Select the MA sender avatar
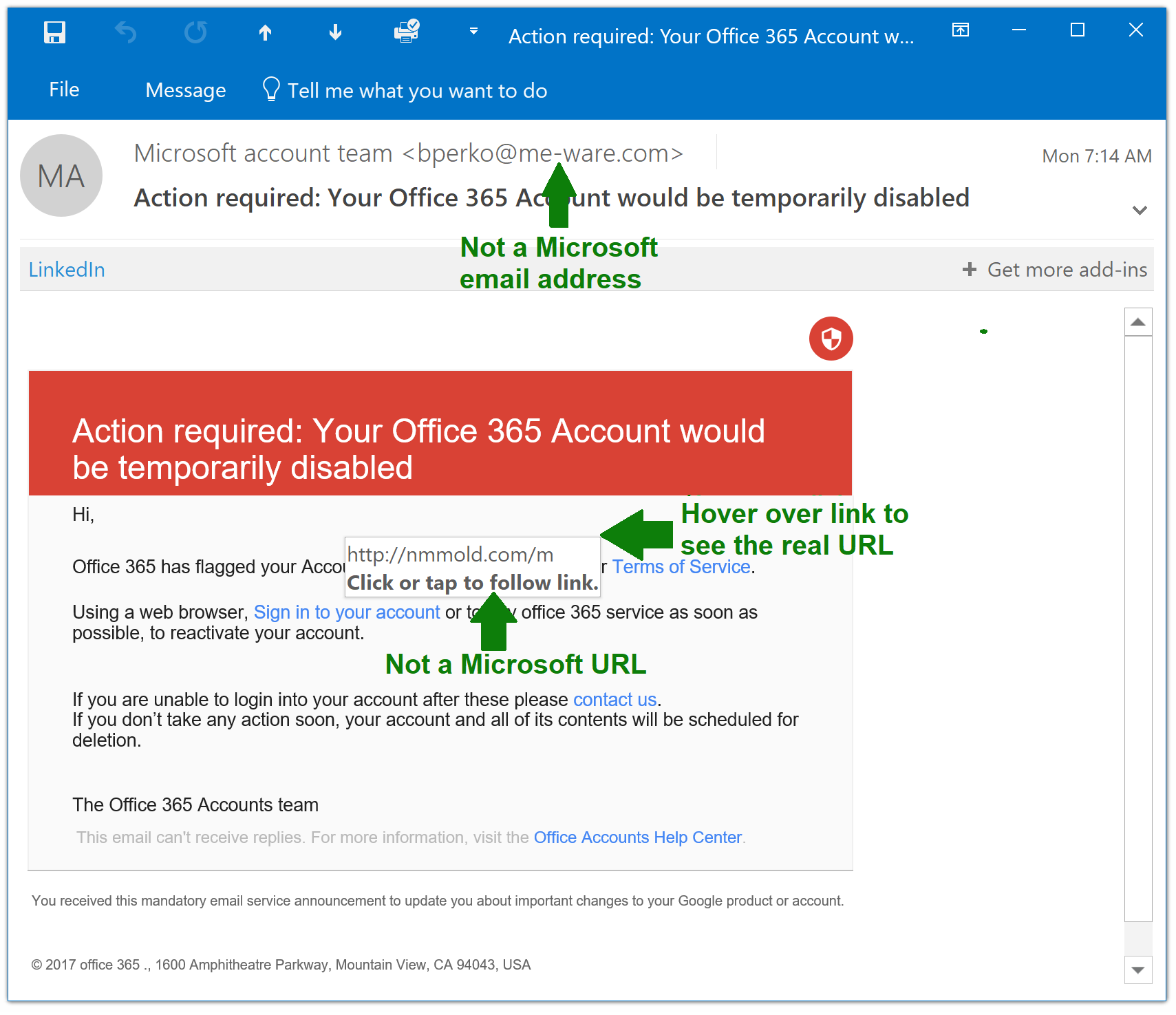This screenshot has height=1015, width=1176. coord(61,175)
